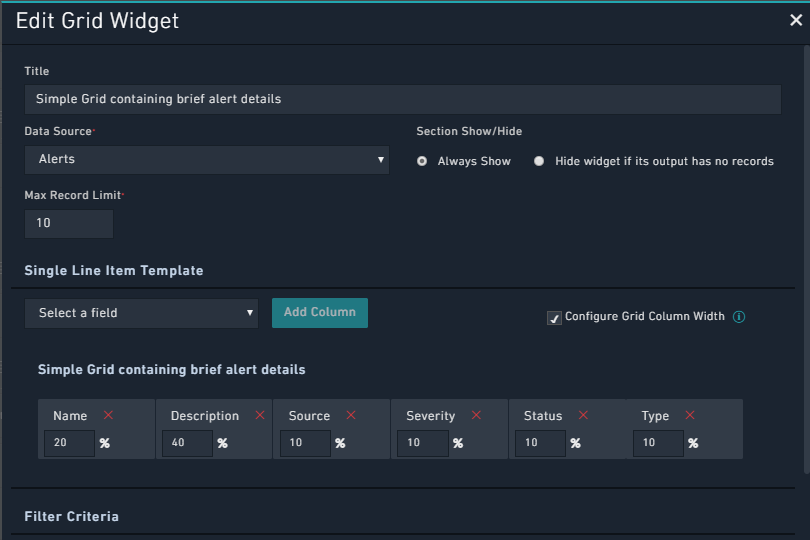
Task: Open the Configure Grid Column Width info icon
Action: pos(739,317)
